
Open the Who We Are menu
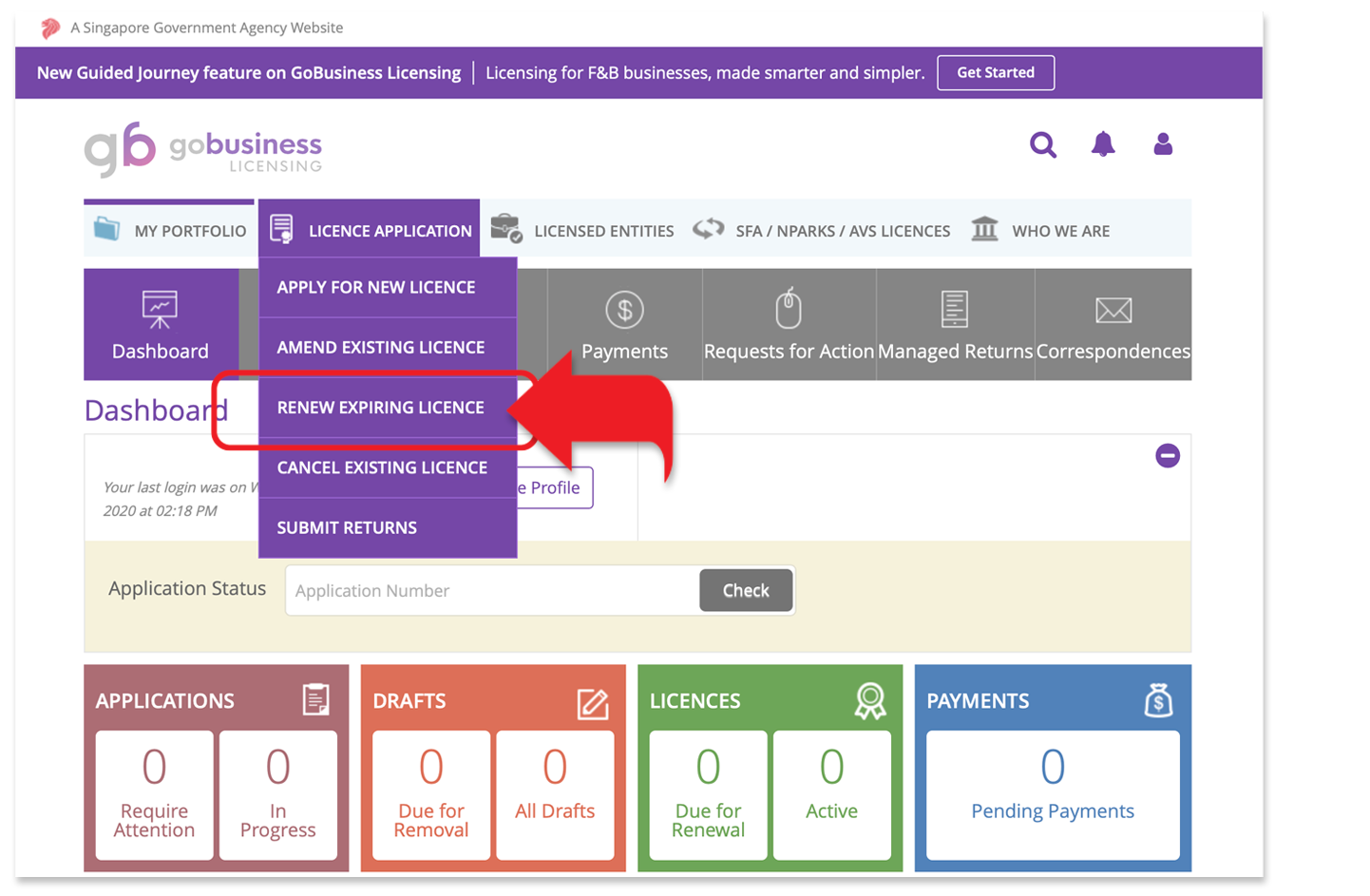click(x=1040, y=230)
